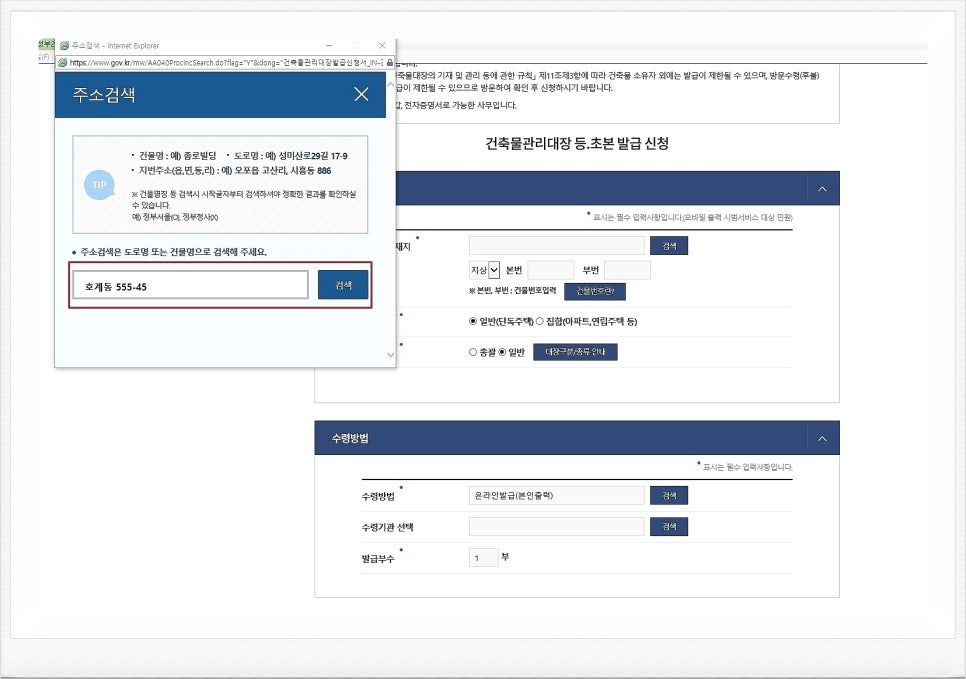Focus the 부번 number input field

point(627,270)
